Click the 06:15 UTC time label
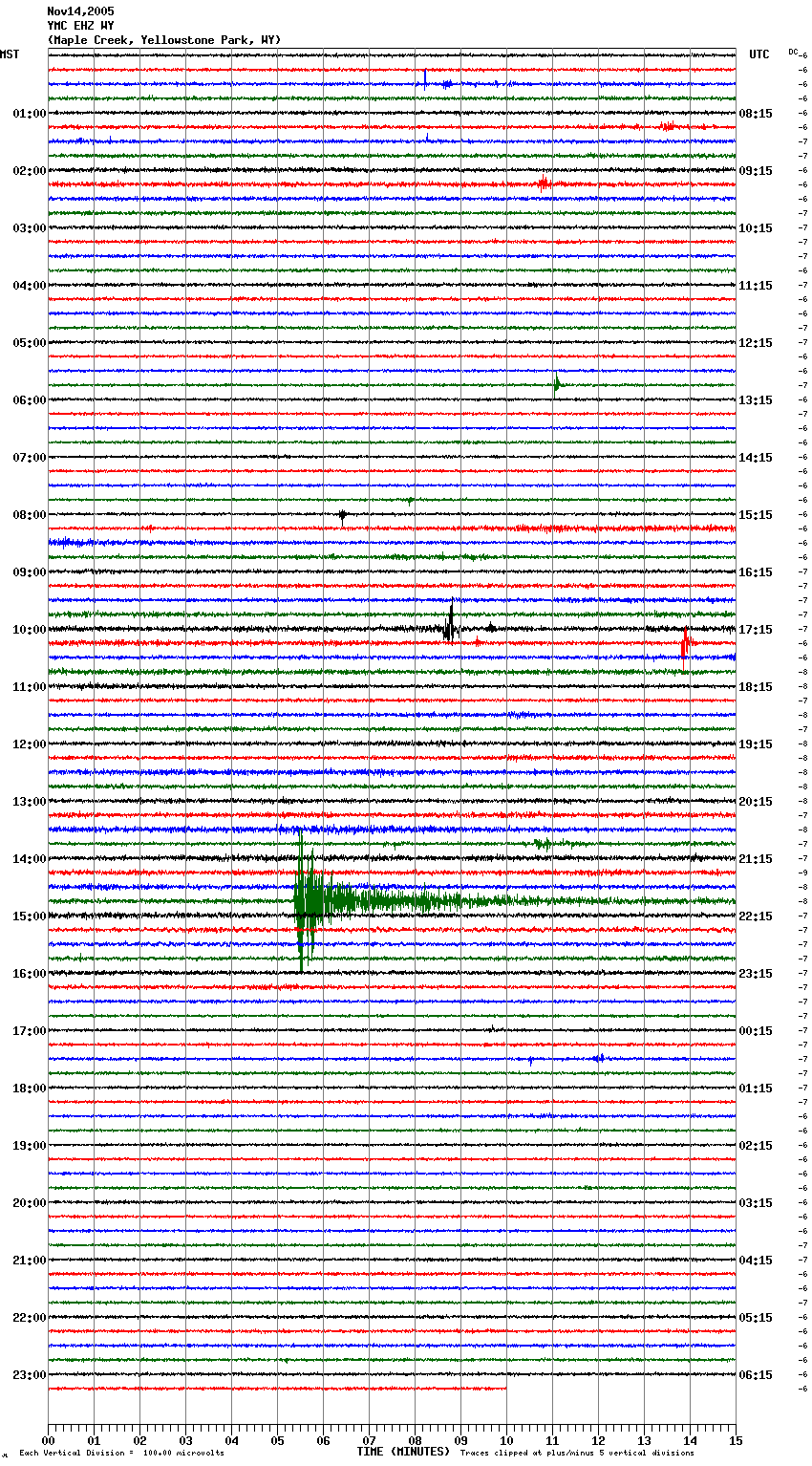Viewport: 812px width, 1466px height. pos(756,1375)
